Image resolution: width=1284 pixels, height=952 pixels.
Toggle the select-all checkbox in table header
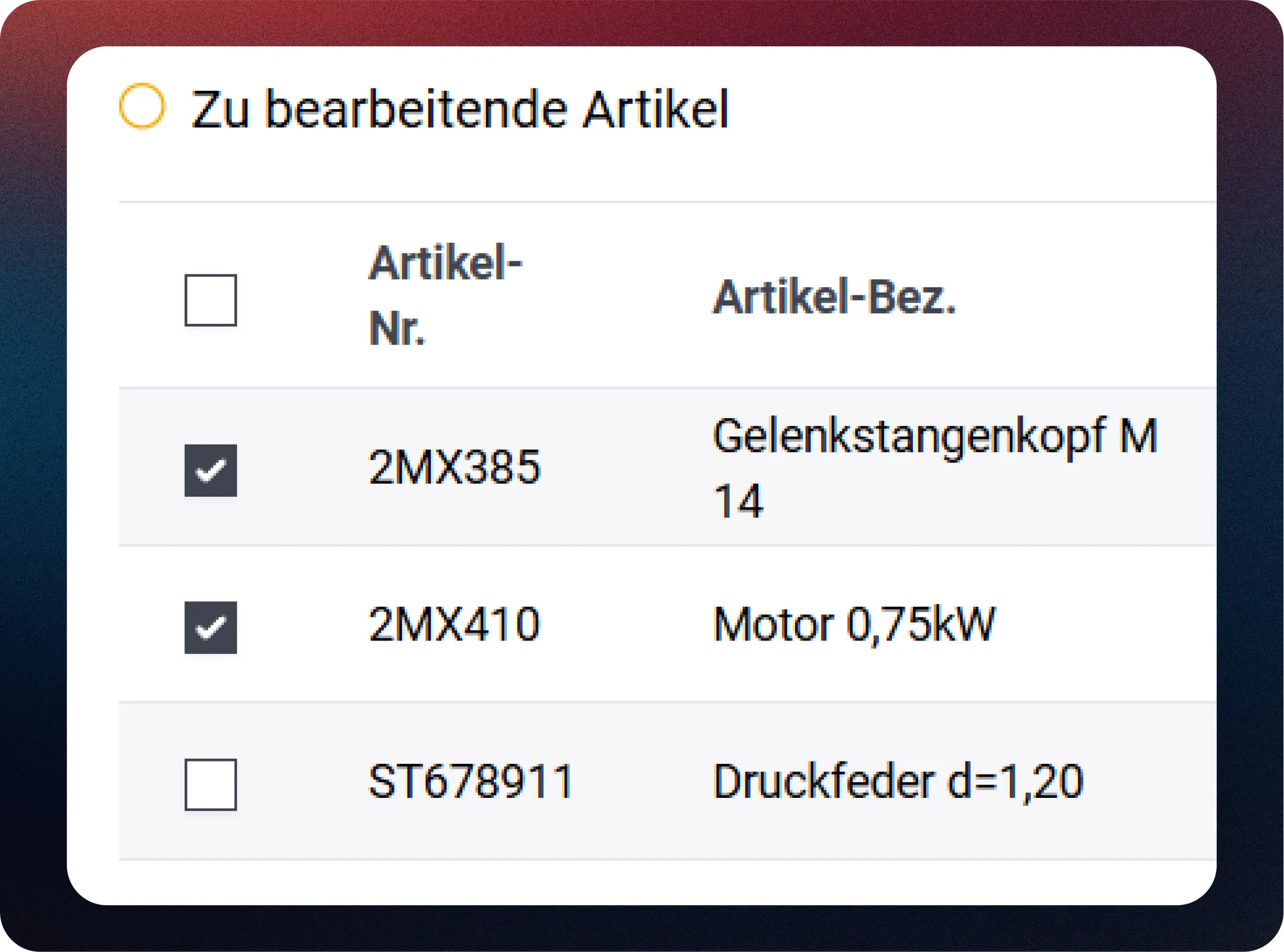[x=211, y=300]
